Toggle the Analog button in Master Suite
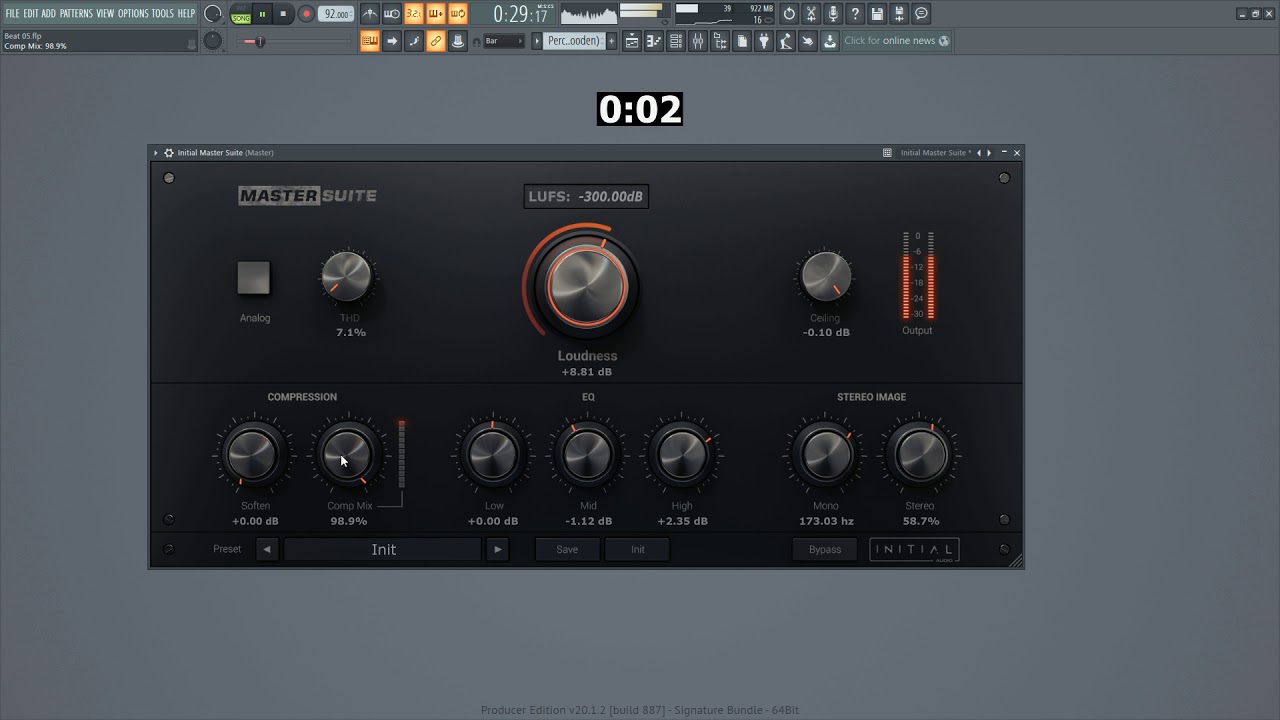The image size is (1280, 720). tap(254, 278)
